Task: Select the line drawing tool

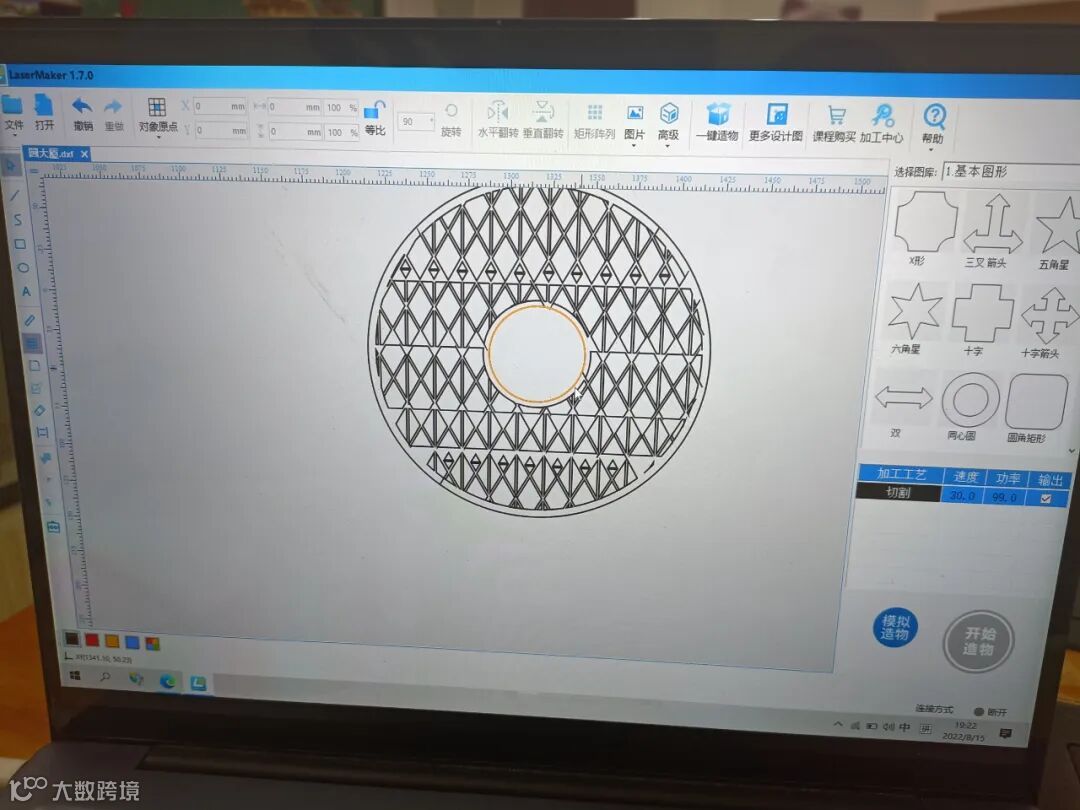Action: click(14, 195)
